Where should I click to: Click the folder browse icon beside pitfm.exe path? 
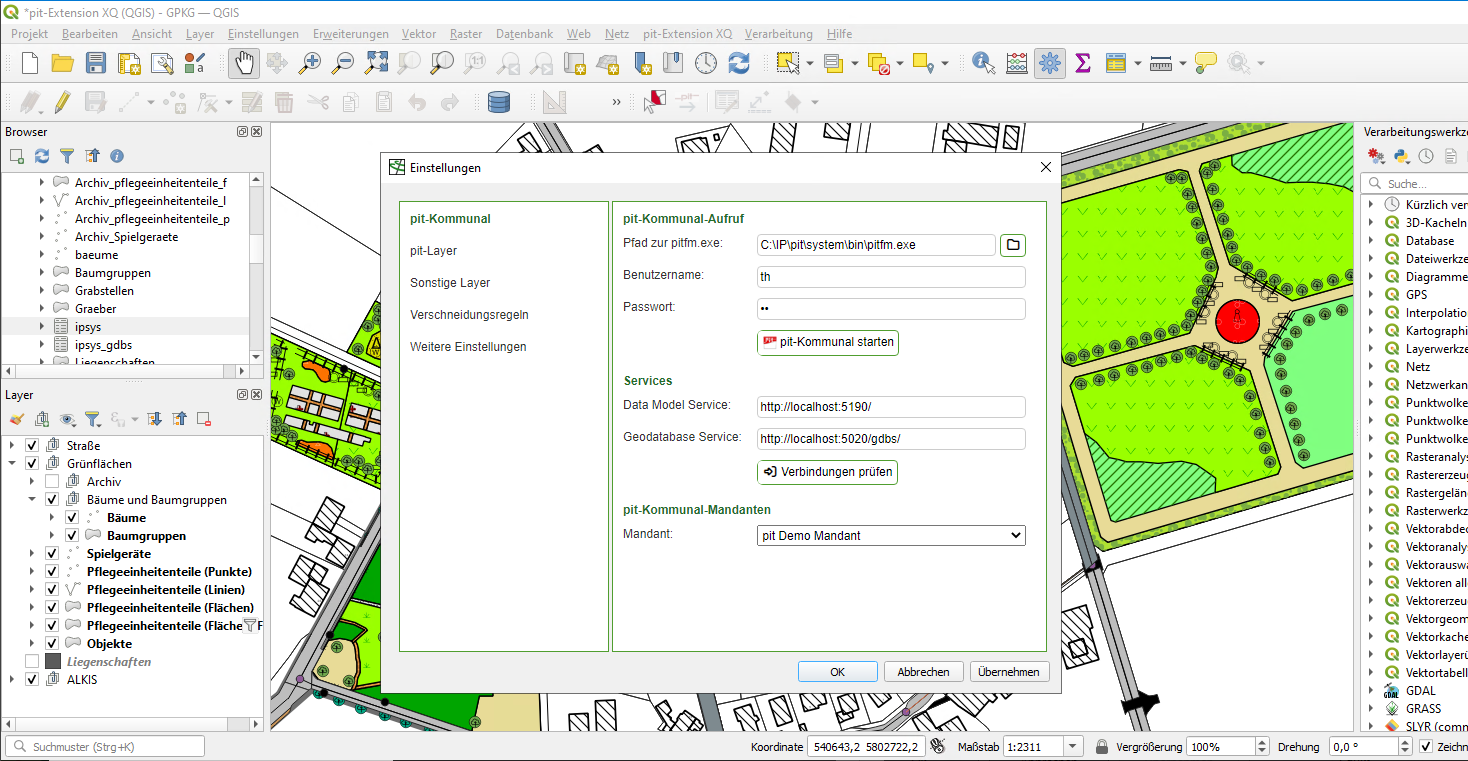pos(1012,244)
